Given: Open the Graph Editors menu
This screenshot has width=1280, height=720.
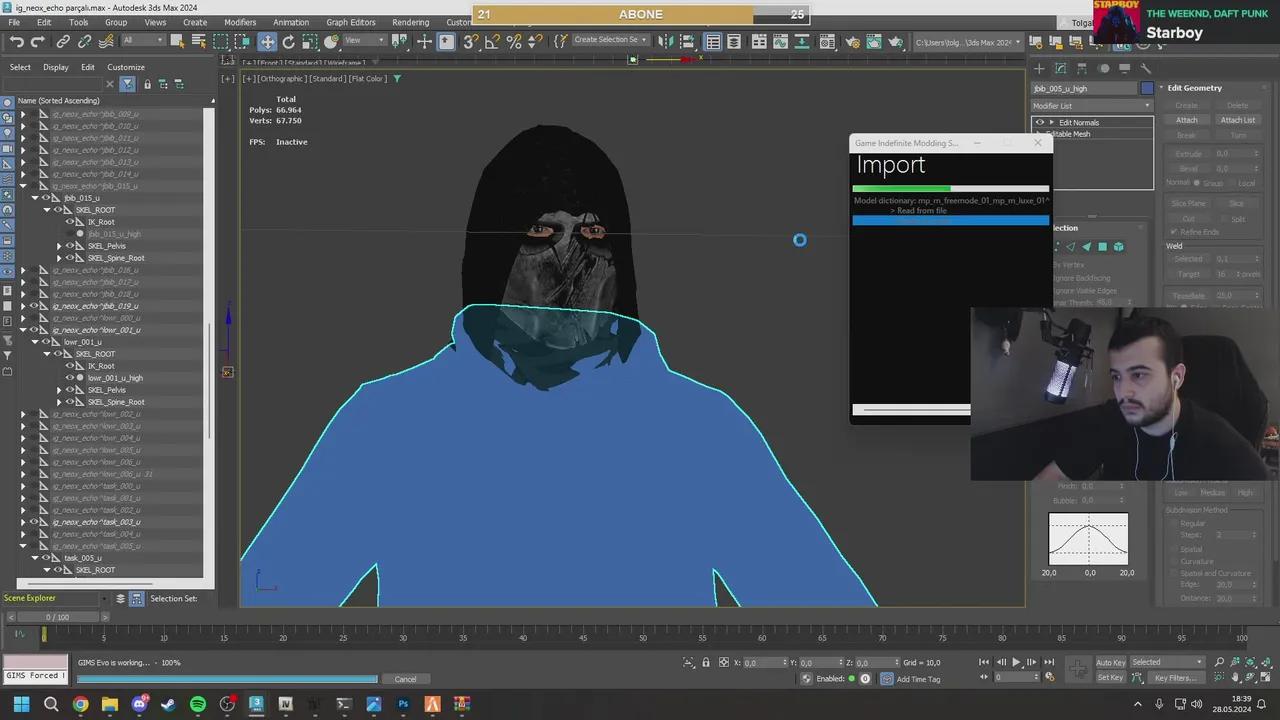Looking at the screenshot, I should point(350,22).
